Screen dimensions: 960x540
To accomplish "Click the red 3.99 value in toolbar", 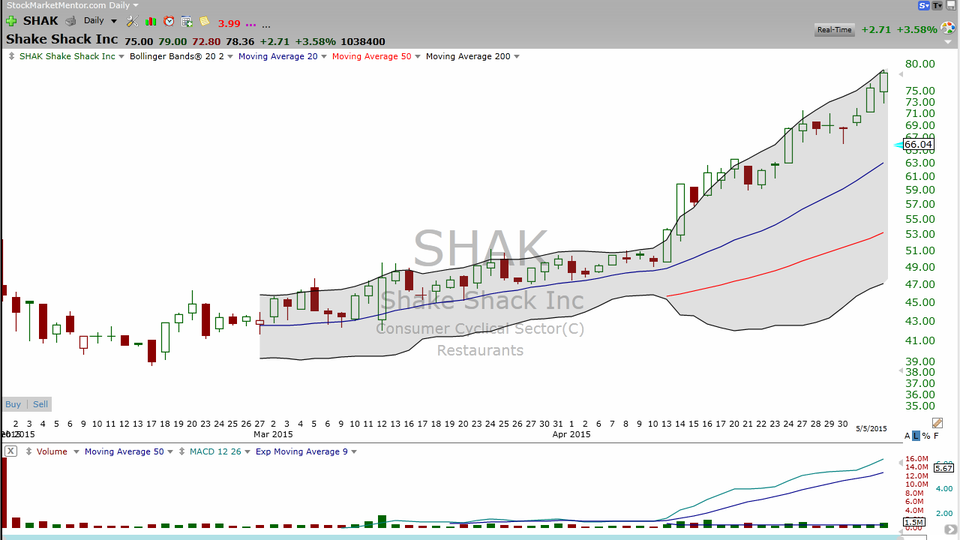I will tap(229, 23).
